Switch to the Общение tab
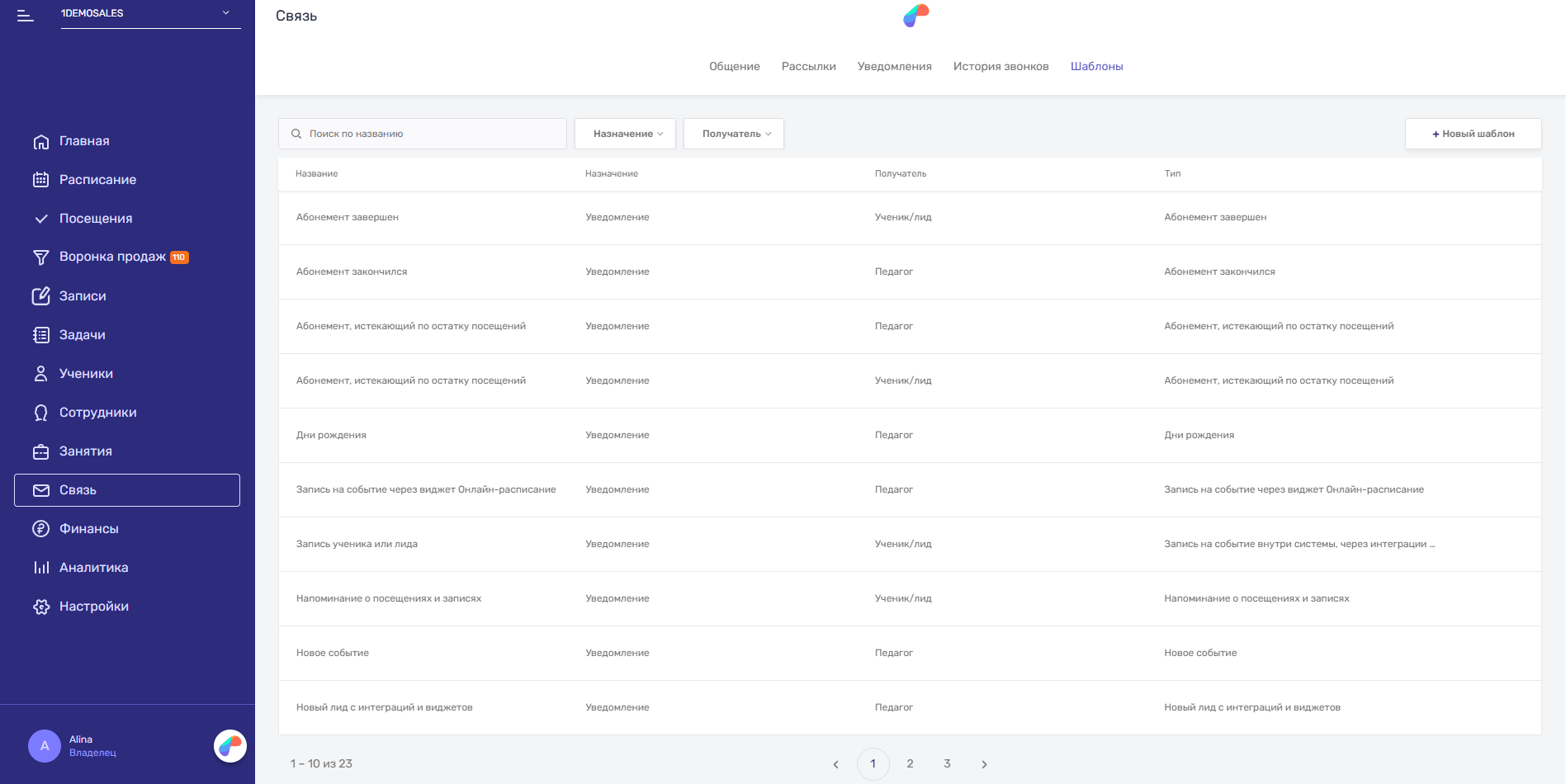This screenshot has height=784, width=1566. click(735, 66)
